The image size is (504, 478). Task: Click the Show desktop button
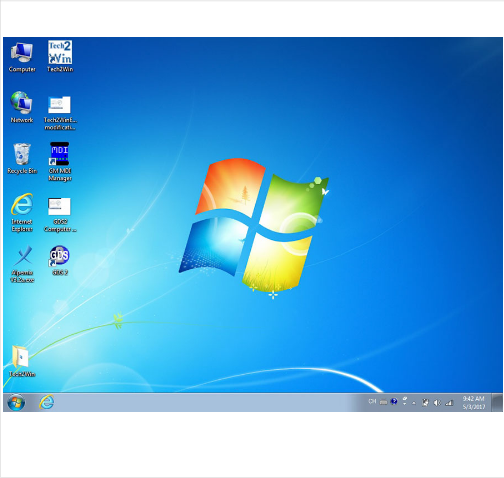click(x=497, y=403)
